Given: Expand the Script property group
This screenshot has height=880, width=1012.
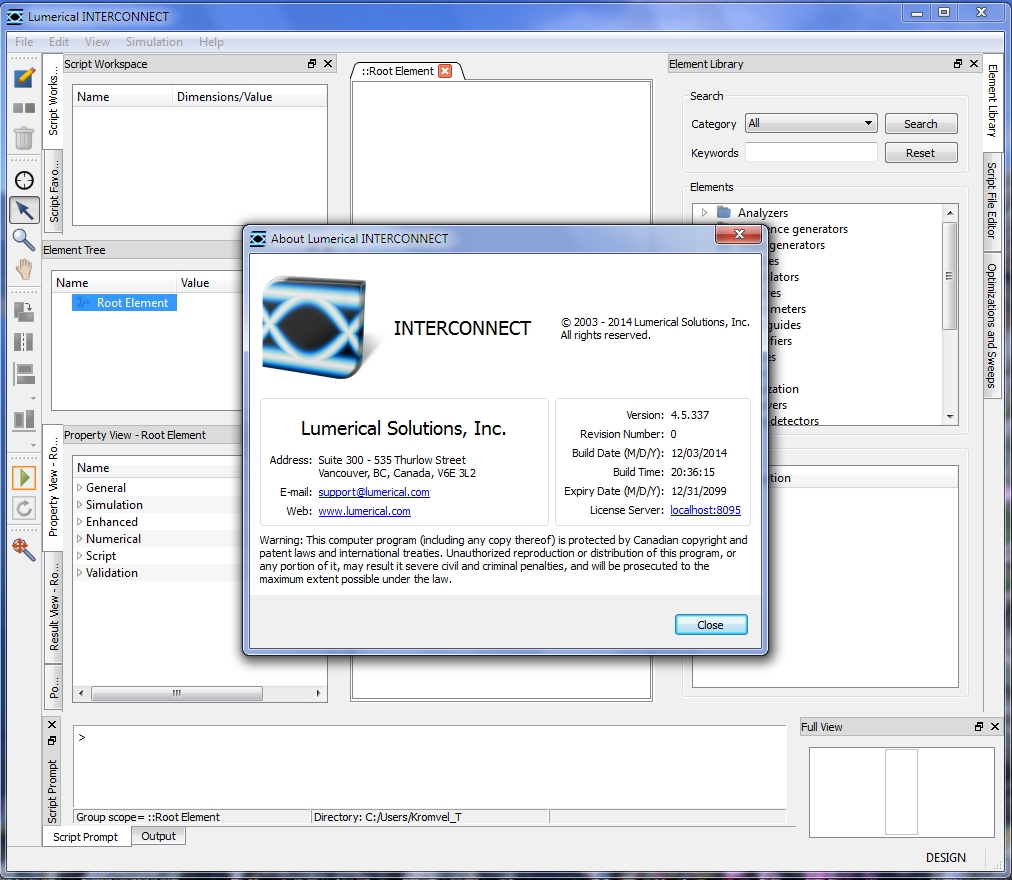Looking at the screenshot, I should click(79, 555).
